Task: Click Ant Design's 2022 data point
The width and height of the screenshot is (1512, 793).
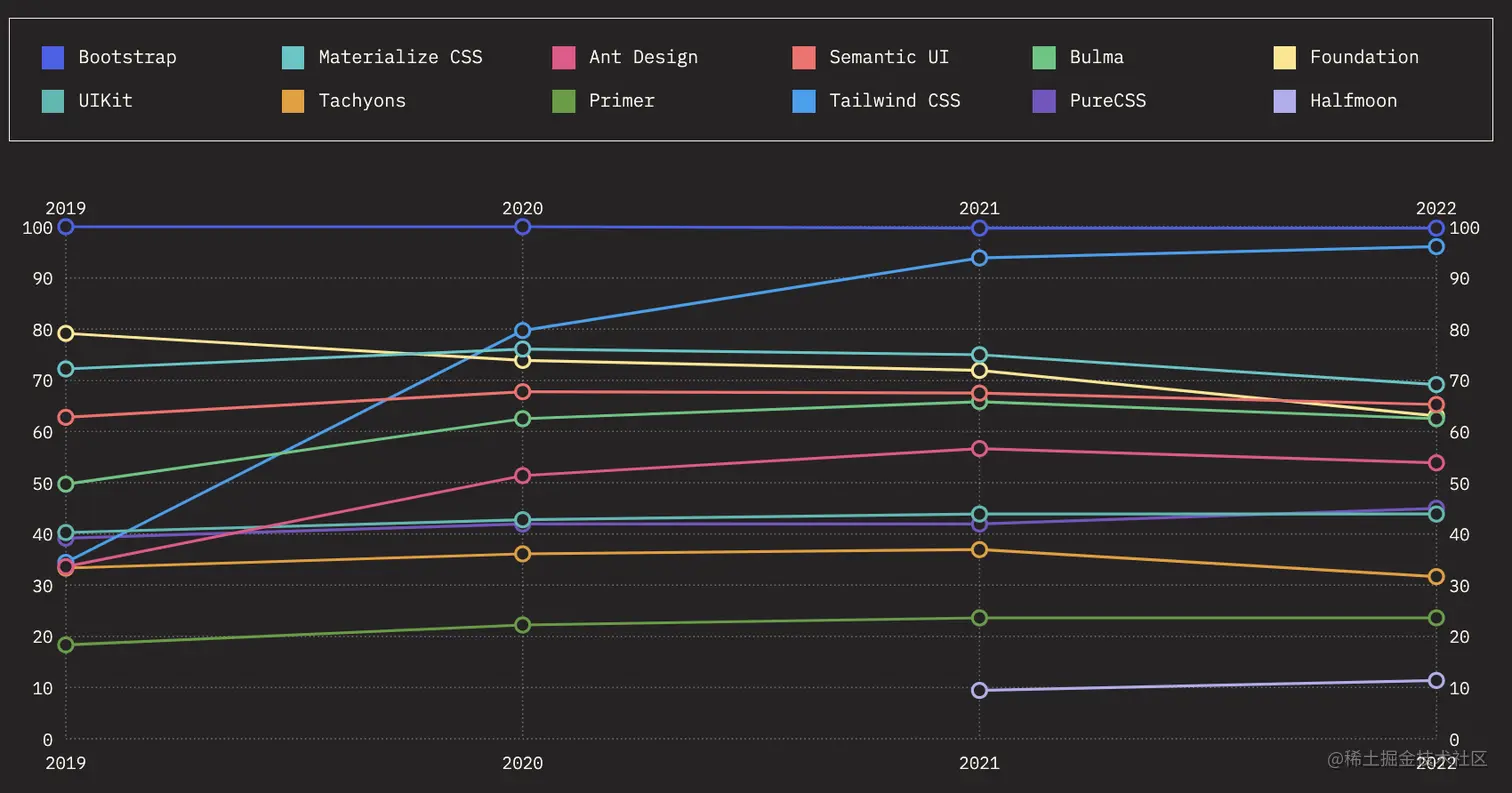Action: pos(1436,463)
